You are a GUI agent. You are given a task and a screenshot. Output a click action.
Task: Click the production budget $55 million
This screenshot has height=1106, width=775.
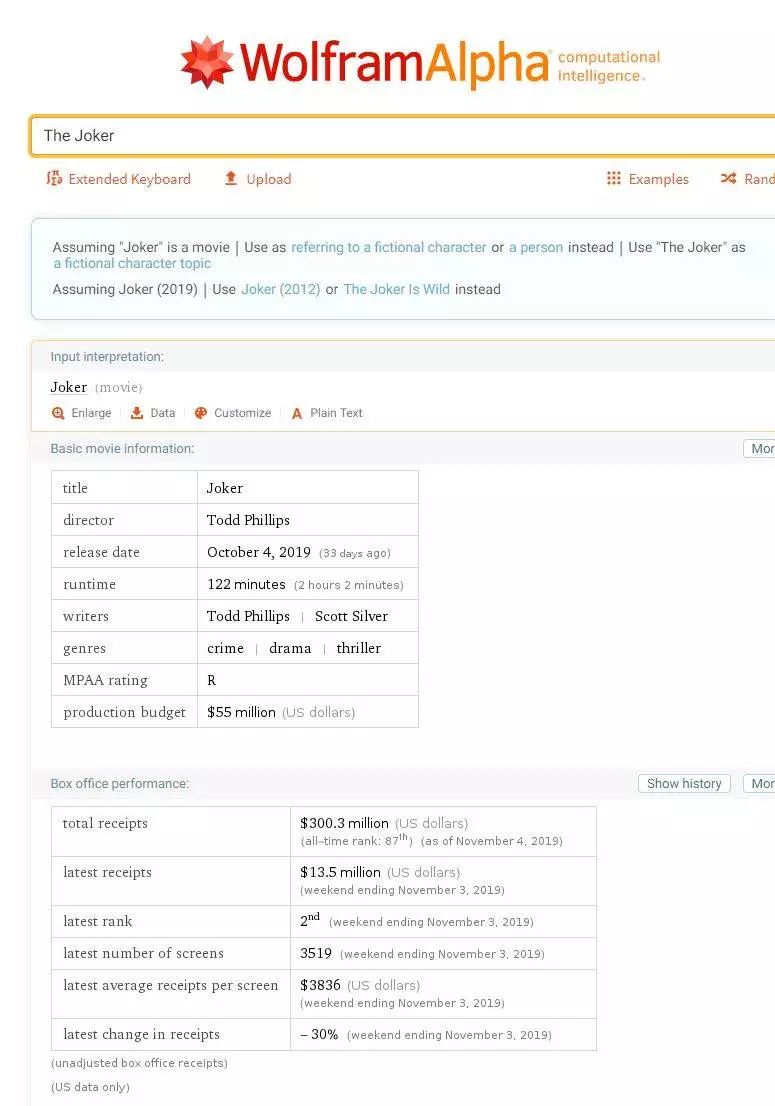[241, 712]
